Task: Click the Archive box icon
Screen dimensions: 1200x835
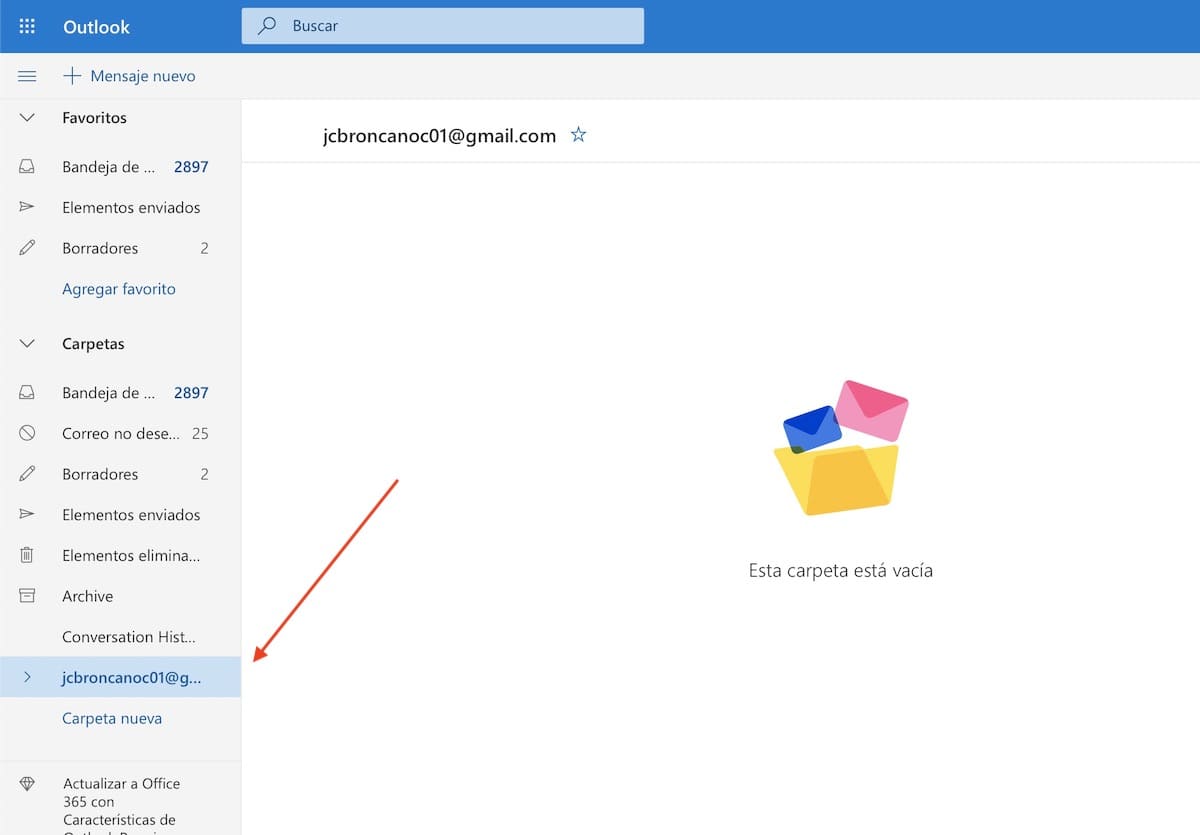Action: [27, 596]
